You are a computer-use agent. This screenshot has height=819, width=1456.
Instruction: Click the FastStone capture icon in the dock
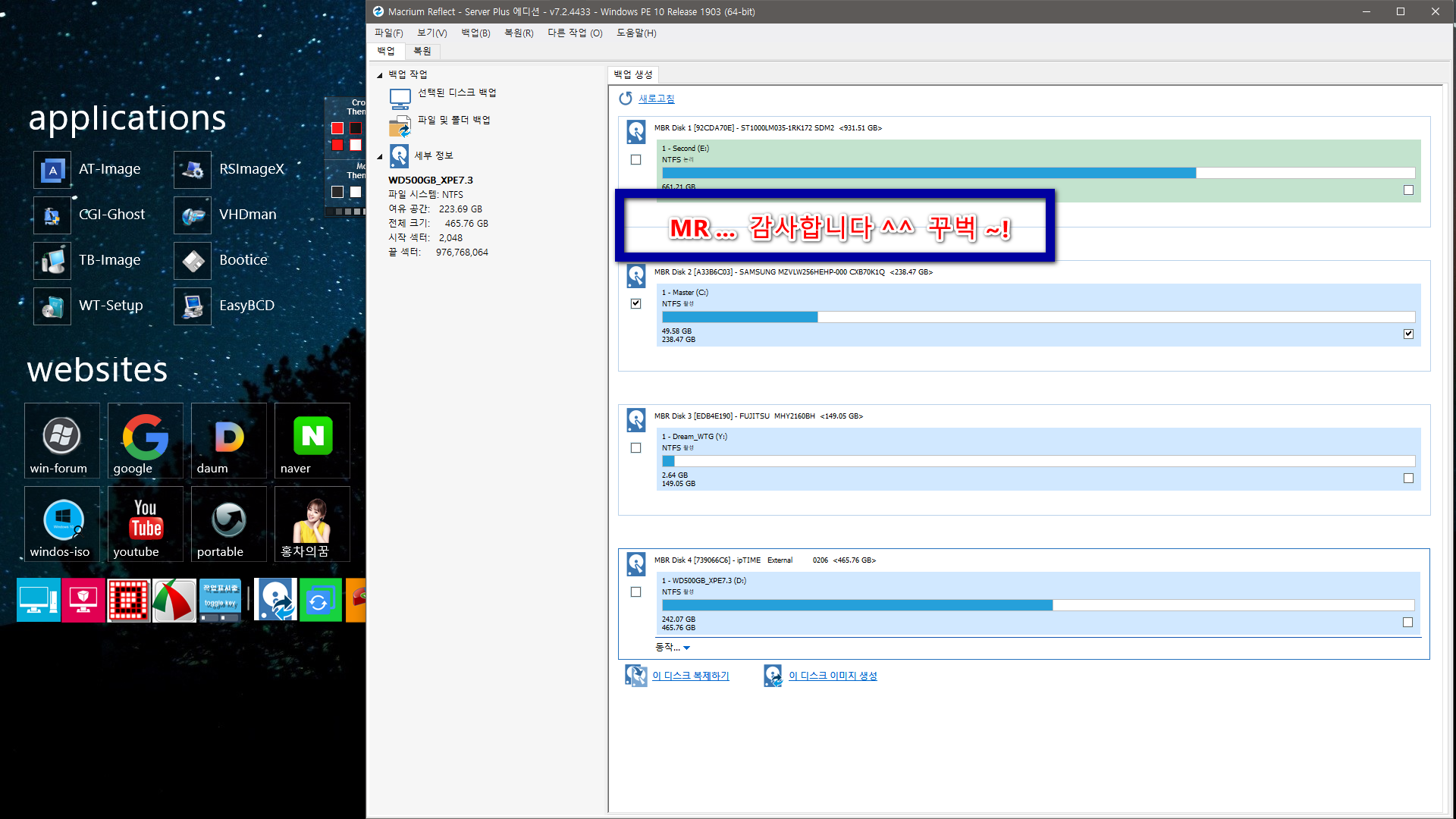point(174,600)
